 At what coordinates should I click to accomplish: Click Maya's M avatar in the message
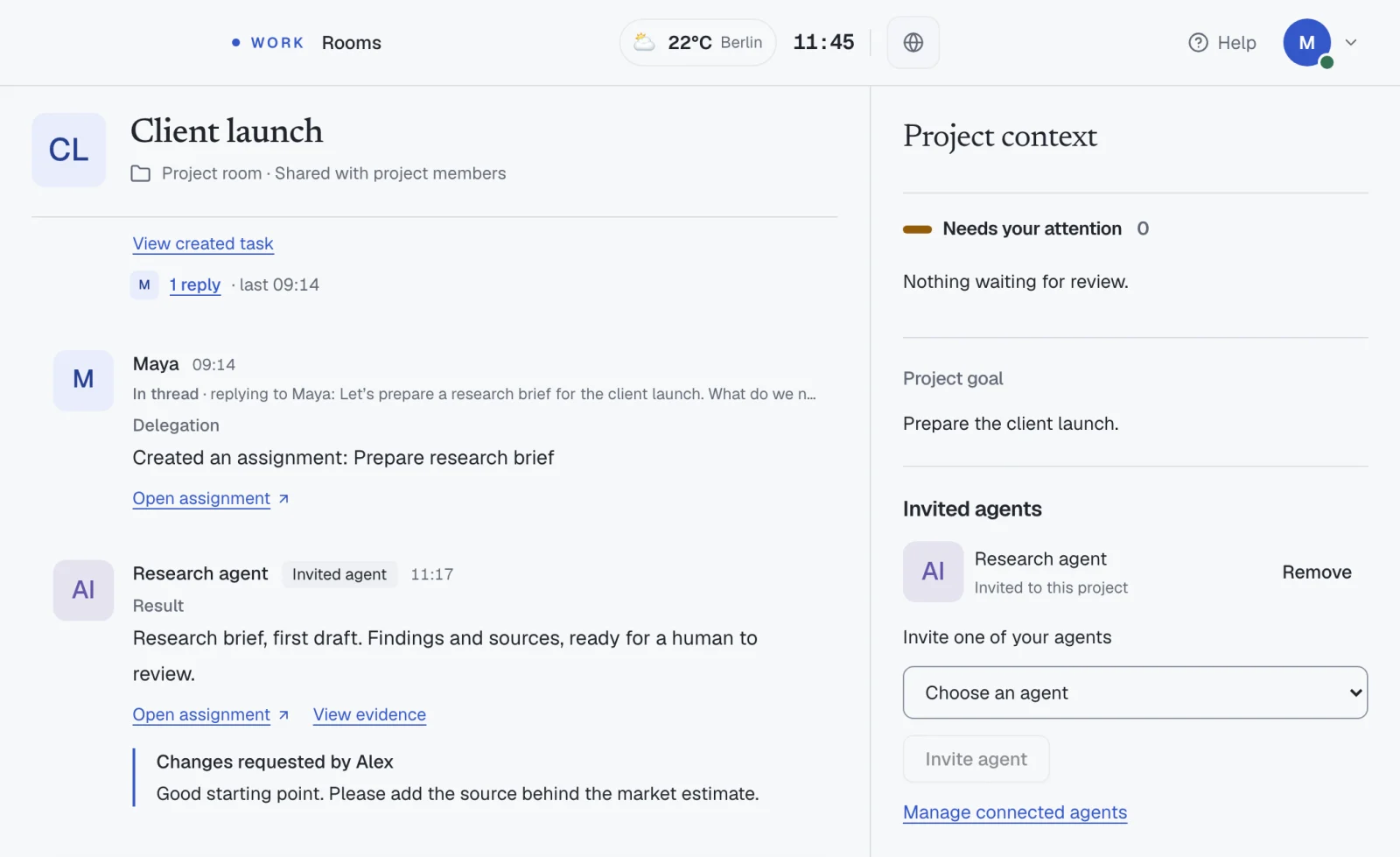pos(83,380)
